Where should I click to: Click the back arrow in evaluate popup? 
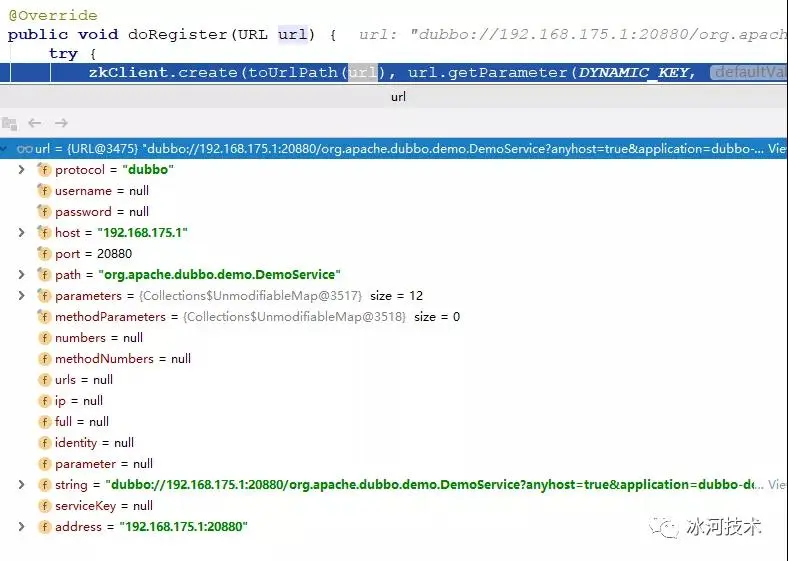[35, 123]
